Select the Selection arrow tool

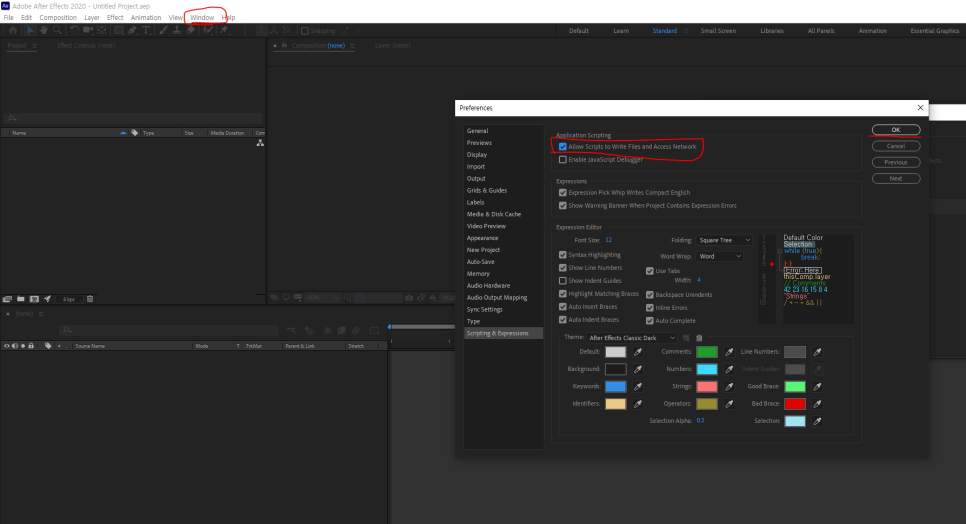pyautogui.click(x=29, y=30)
